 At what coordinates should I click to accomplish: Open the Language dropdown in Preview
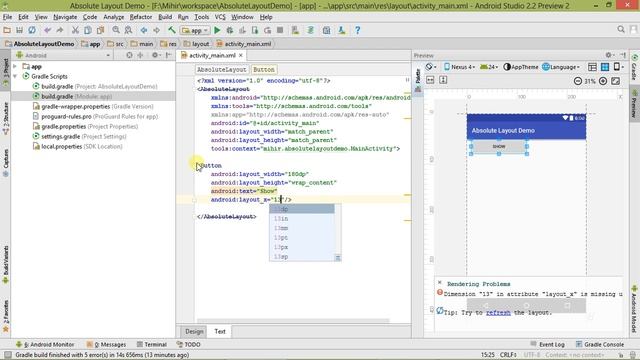561,67
